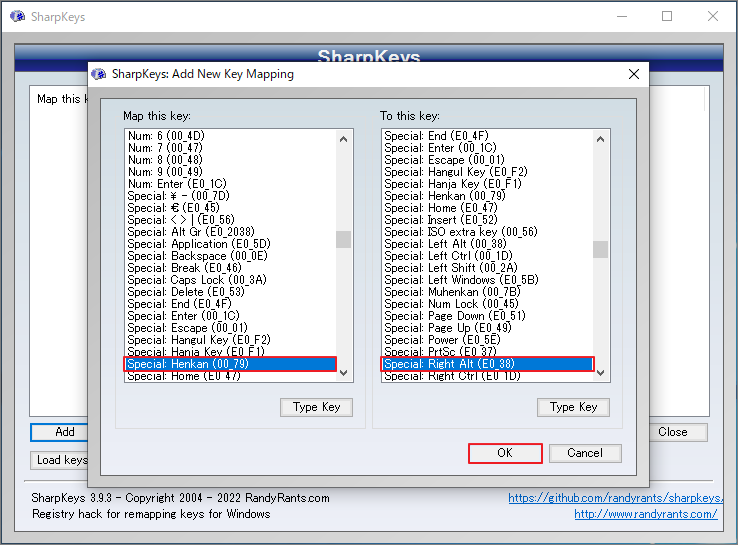The image size is (738, 545).
Task: Click Type Key under Map this key
Action: pyautogui.click(x=316, y=407)
